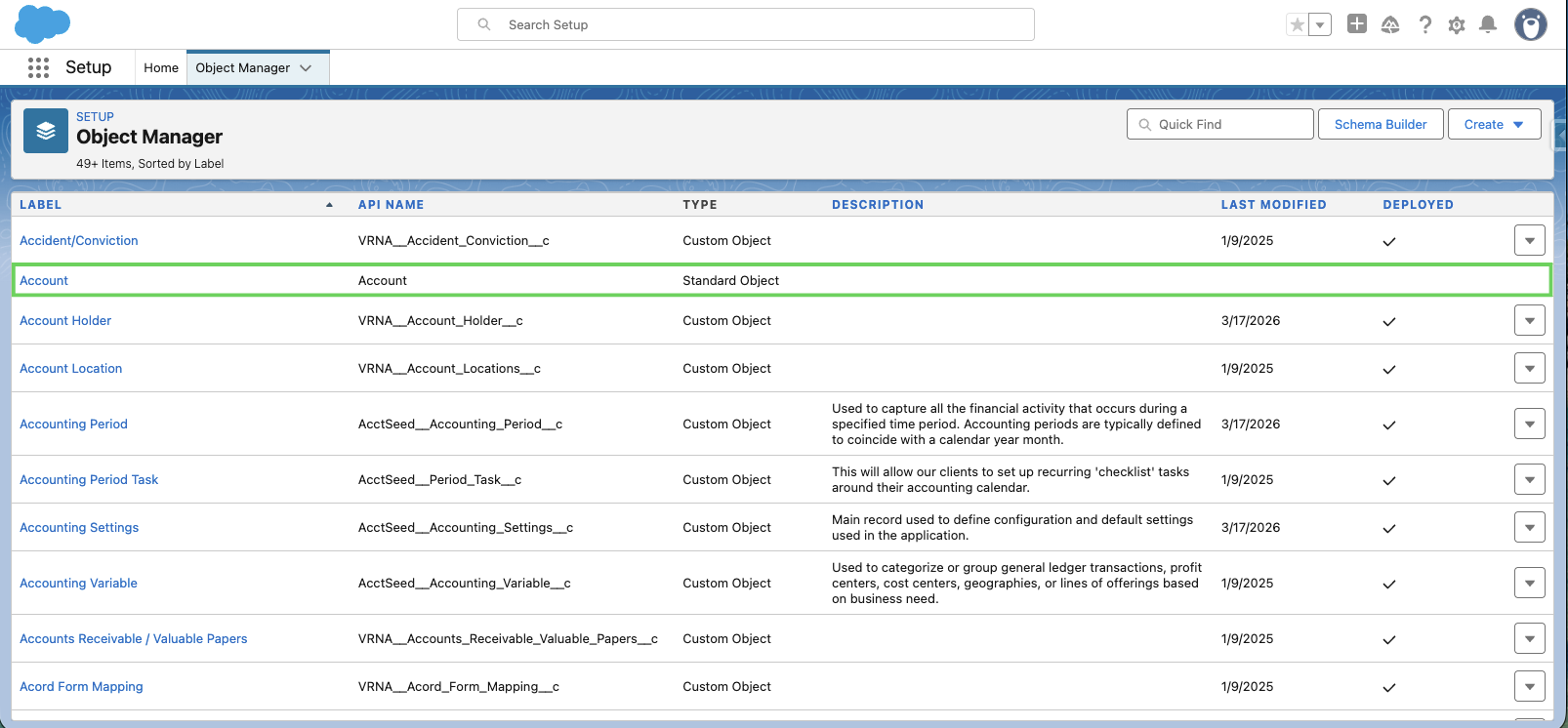Viewport: 1568px width, 728px height.
Task: Sort by the Deployed column header
Action: 1419,205
